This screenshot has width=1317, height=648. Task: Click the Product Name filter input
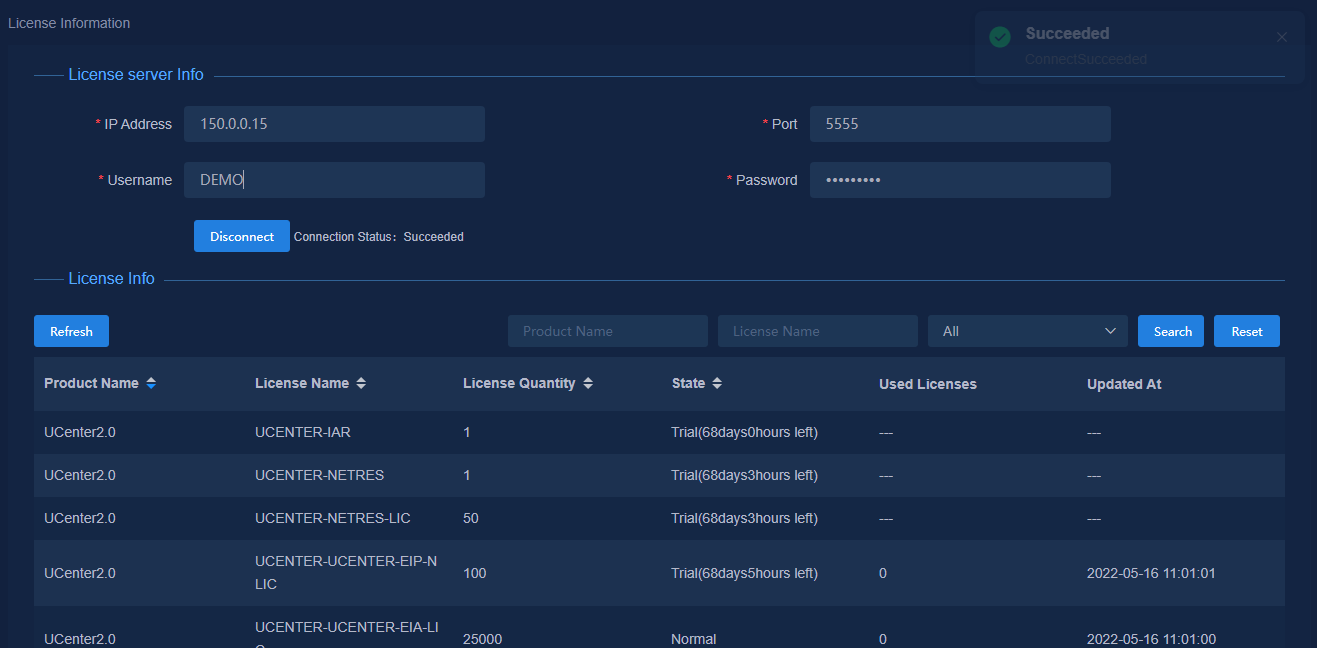[x=608, y=331]
